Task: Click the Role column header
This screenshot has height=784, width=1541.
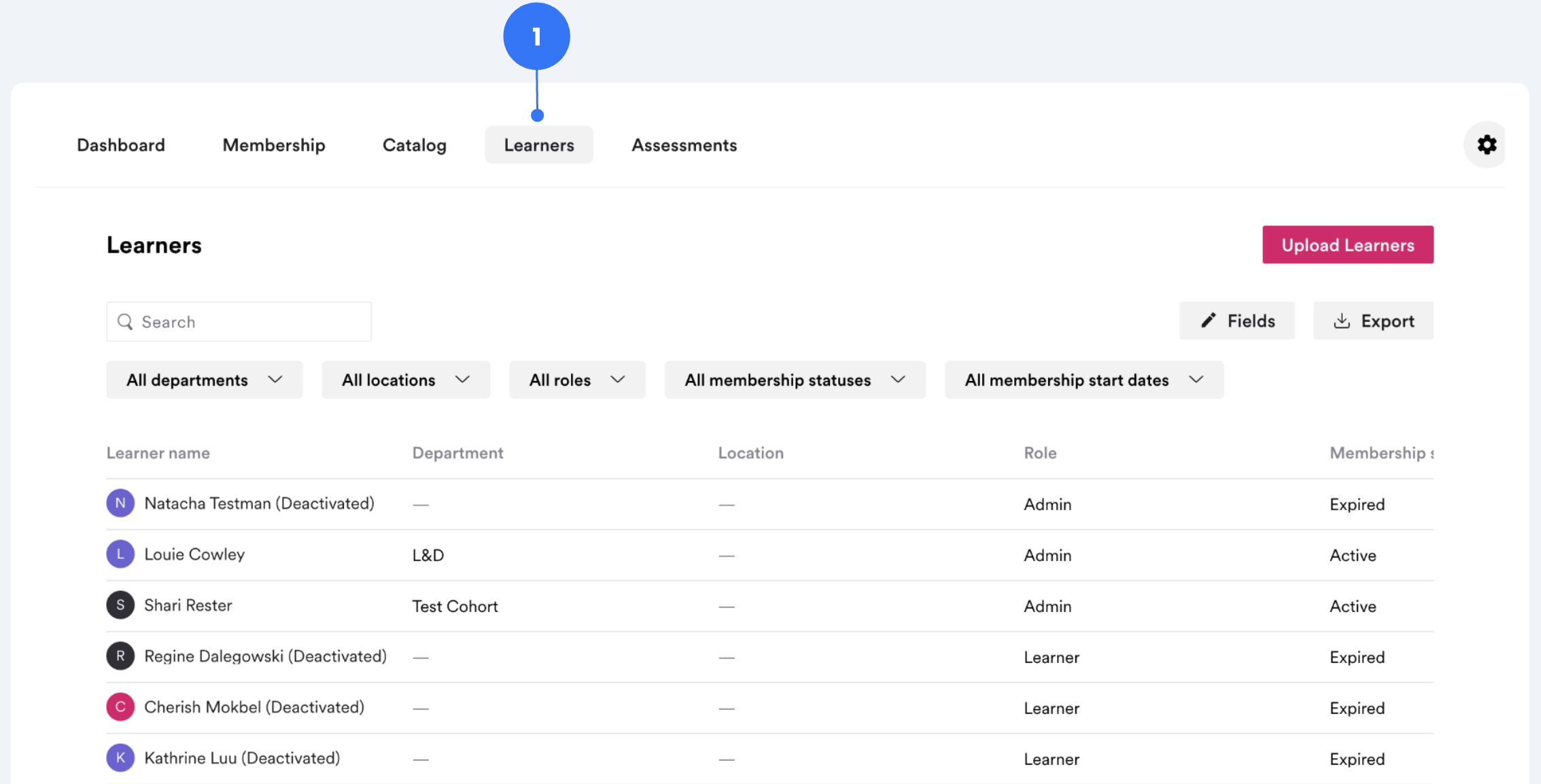Action: point(1041,453)
